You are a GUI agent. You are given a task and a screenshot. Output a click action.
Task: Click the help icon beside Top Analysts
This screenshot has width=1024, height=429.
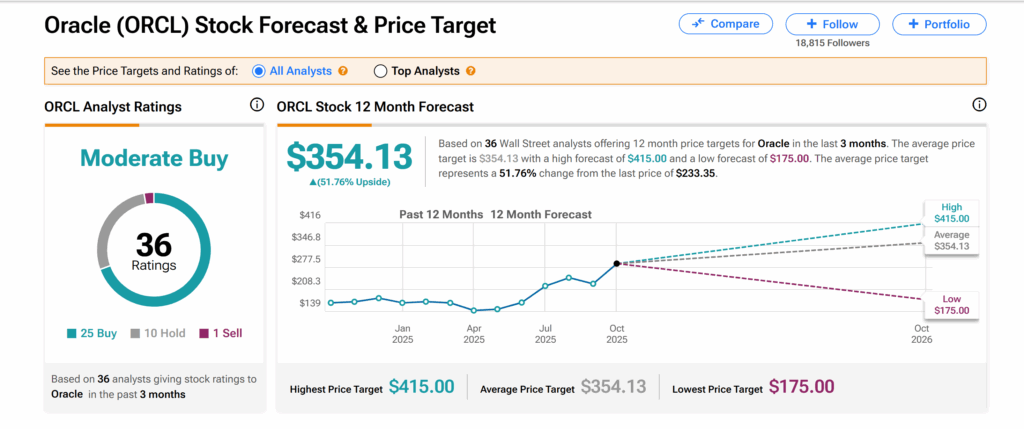pos(470,71)
